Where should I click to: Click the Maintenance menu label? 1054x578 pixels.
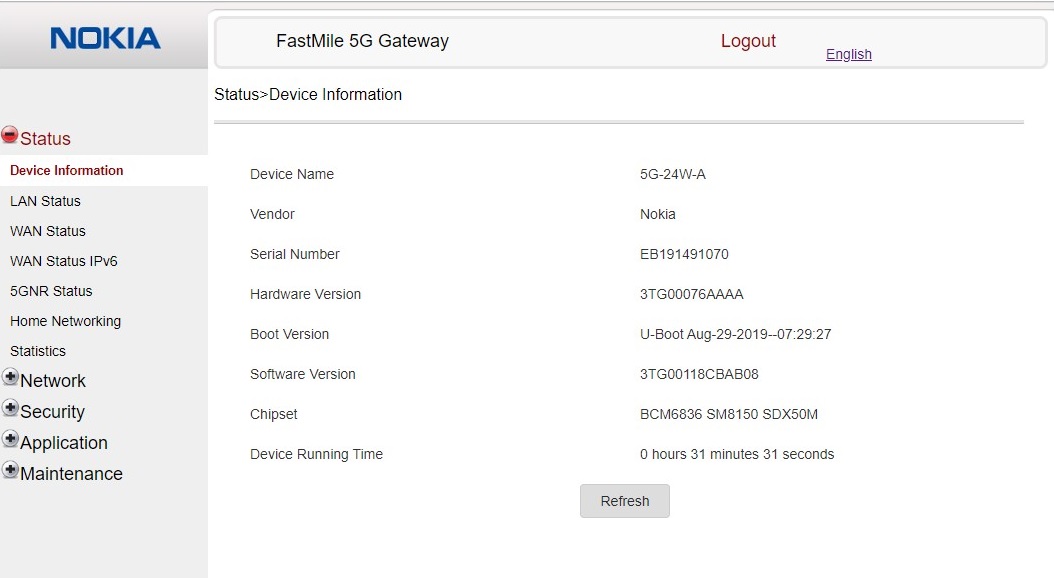click(x=71, y=474)
